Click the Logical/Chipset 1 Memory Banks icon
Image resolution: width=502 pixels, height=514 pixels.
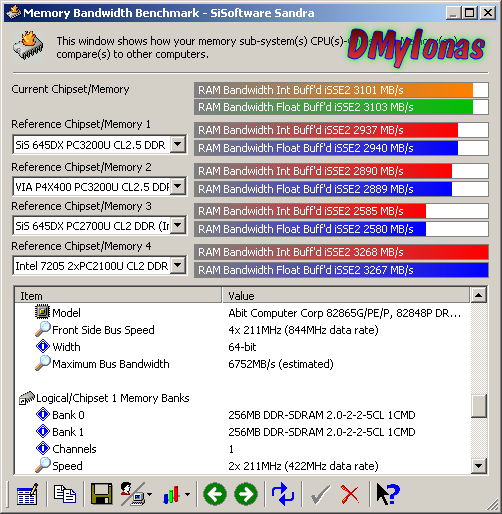tap(27, 398)
